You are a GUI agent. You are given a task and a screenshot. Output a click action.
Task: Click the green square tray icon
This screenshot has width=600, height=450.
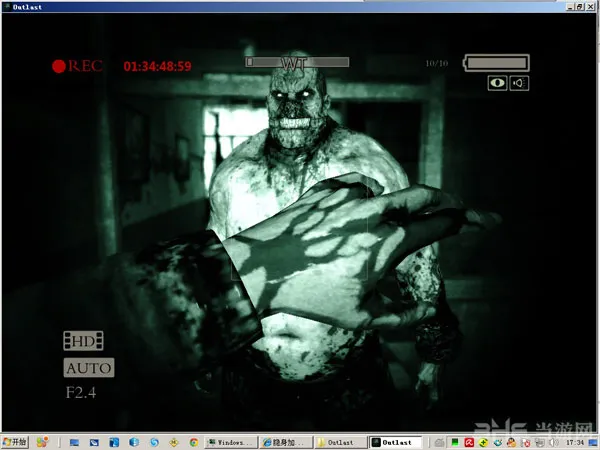[x=455, y=442]
